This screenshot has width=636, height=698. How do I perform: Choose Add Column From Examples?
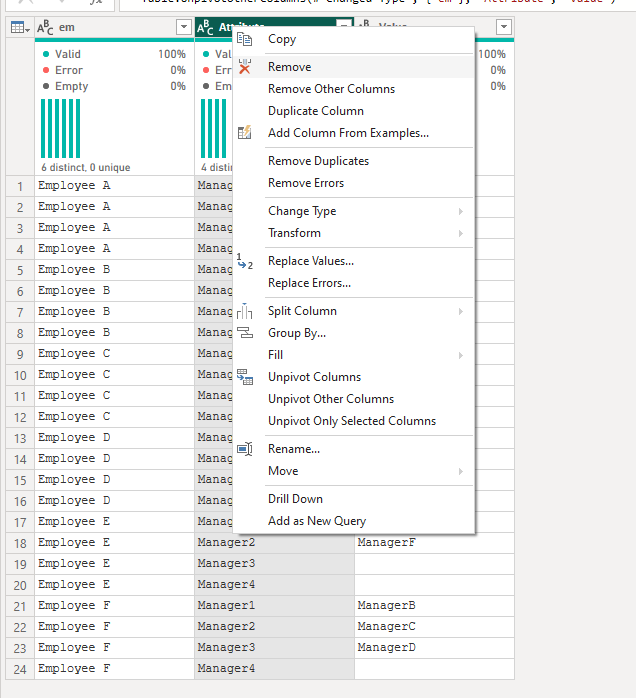(x=354, y=133)
